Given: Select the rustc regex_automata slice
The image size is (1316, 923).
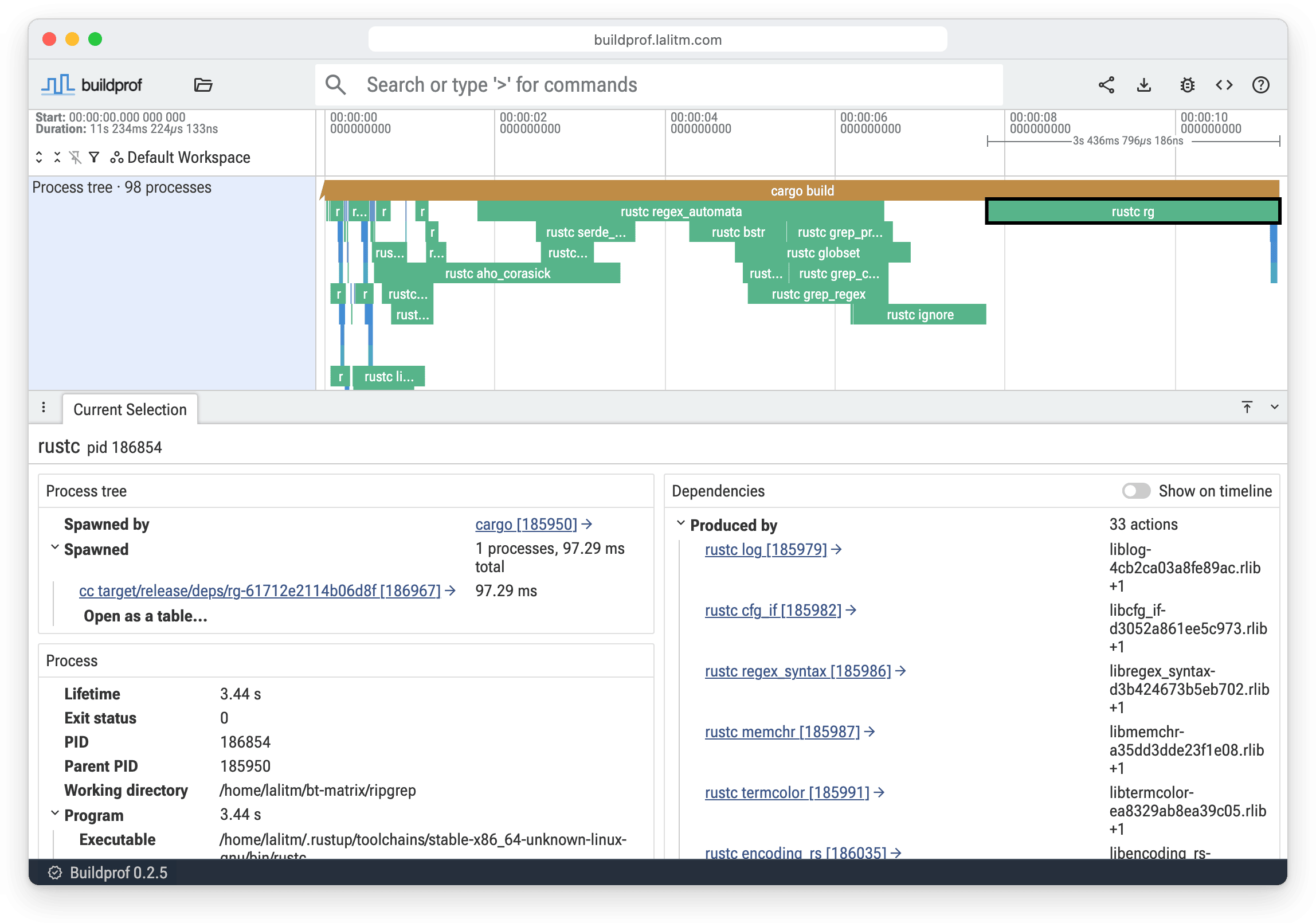Looking at the screenshot, I should coord(681,212).
